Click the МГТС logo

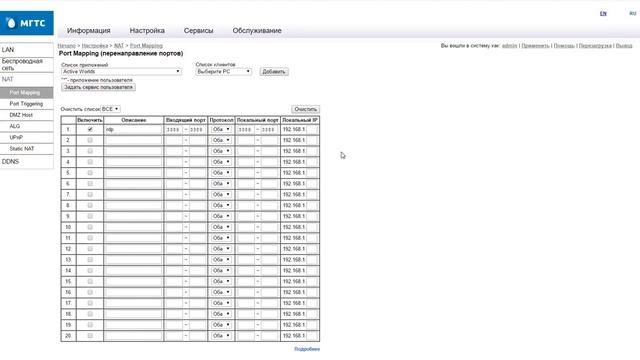click(x=27, y=23)
